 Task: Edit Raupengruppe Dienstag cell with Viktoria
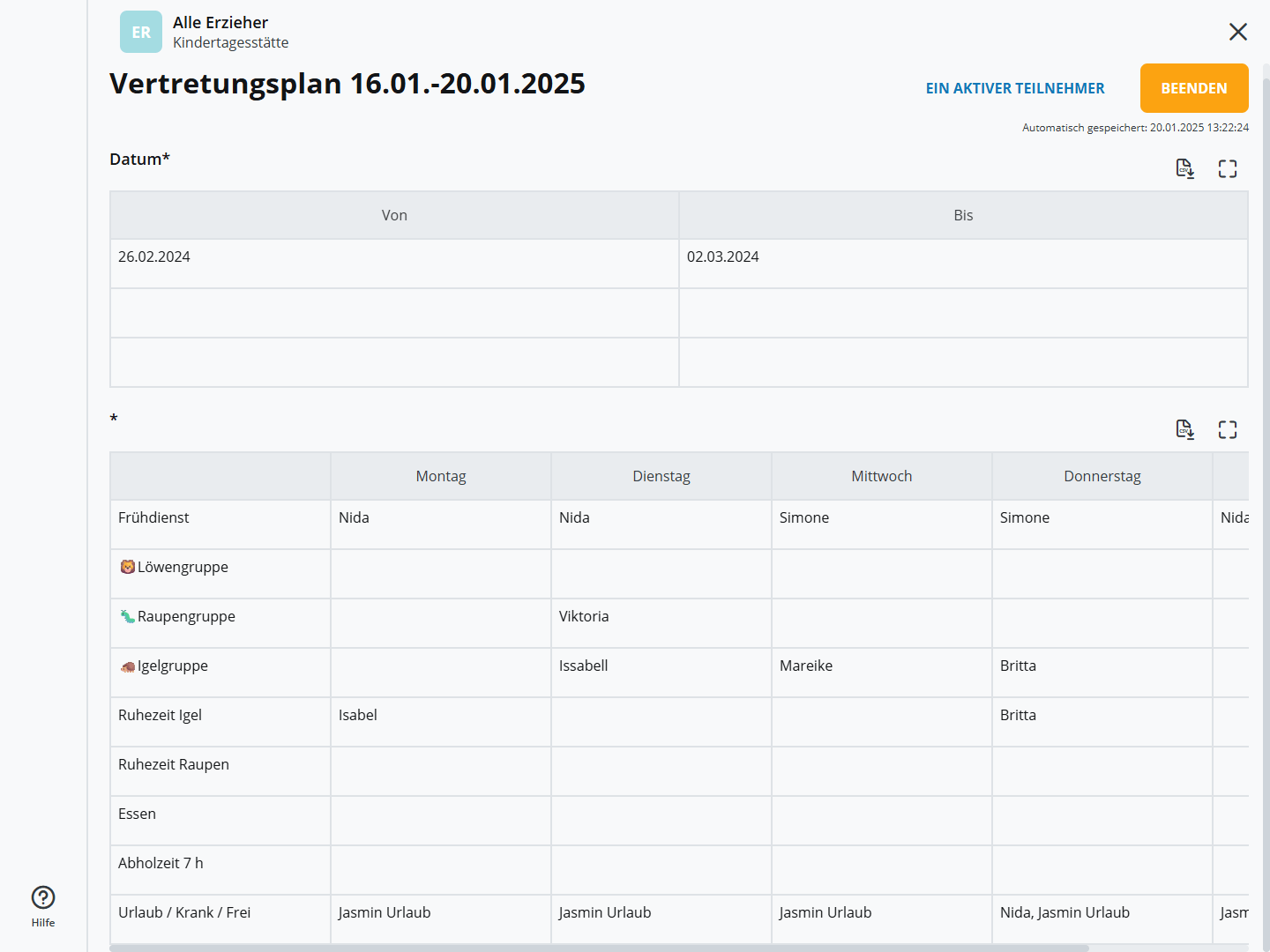pos(661,622)
